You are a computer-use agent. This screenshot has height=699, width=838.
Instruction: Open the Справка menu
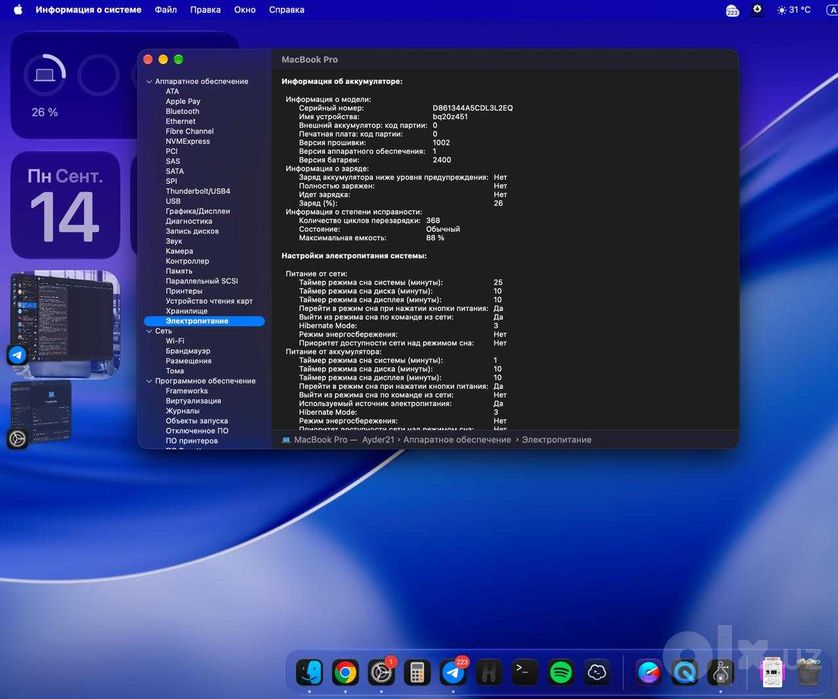pos(286,10)
